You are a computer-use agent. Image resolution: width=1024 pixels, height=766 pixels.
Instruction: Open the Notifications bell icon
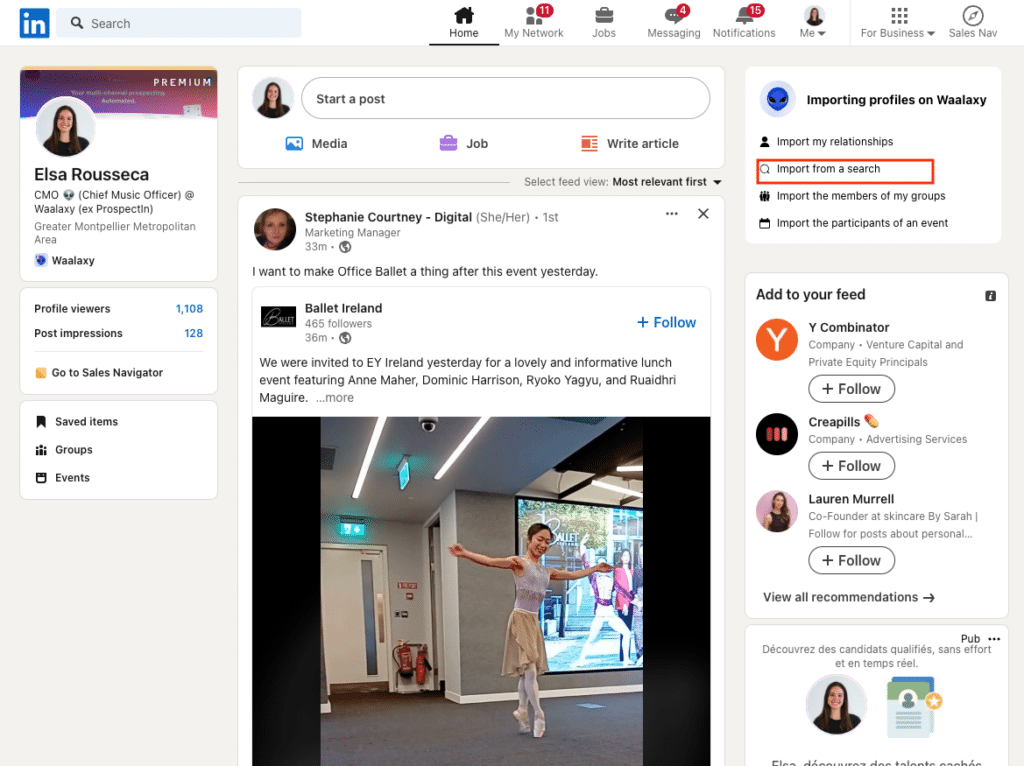click(744, 17)
